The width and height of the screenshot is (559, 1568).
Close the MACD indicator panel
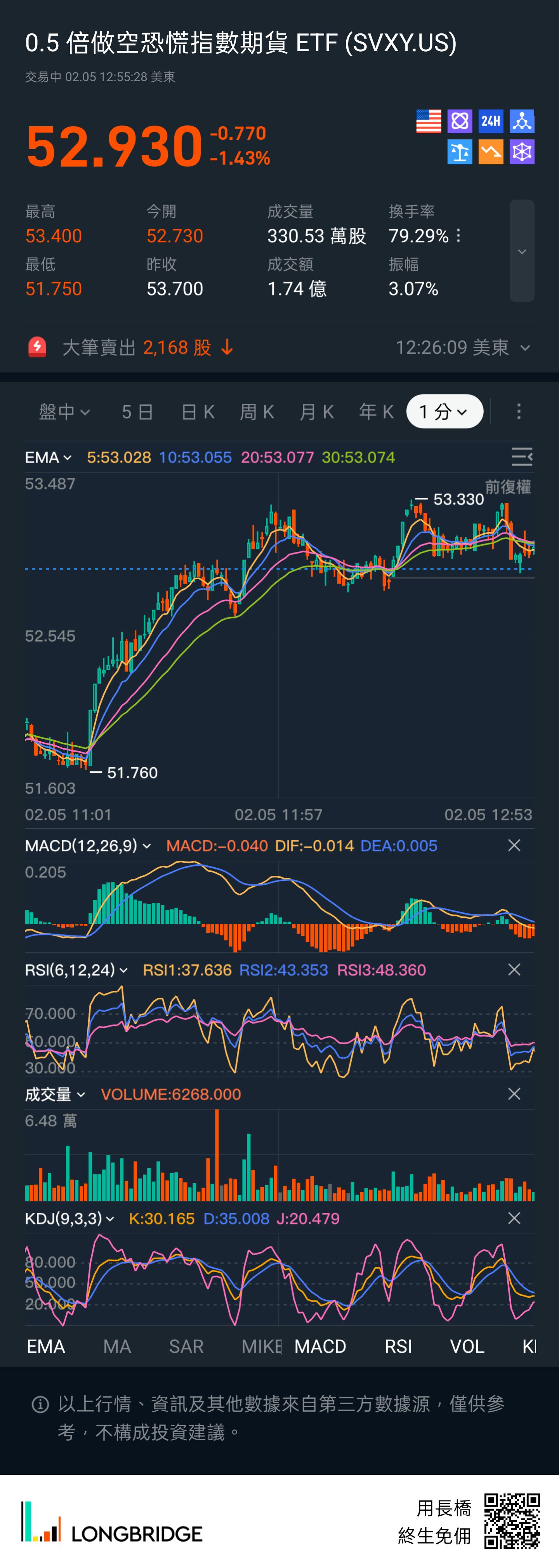point(514,846)
